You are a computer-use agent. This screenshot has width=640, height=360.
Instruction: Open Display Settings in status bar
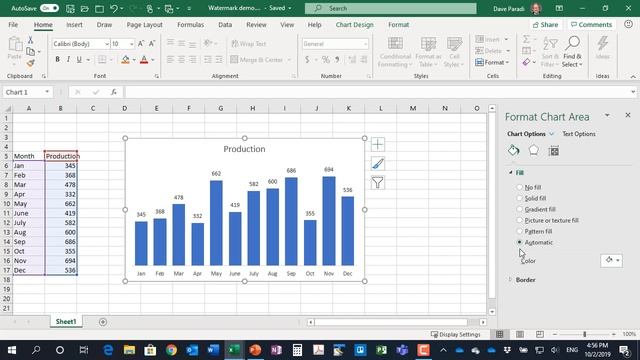click(x=456, y=334)
